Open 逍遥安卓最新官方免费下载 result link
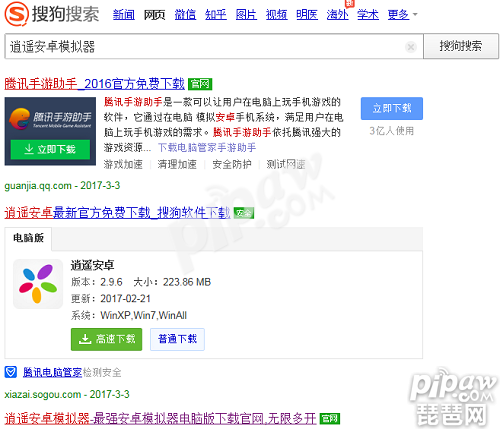The image size is (500, 429). 117,213
